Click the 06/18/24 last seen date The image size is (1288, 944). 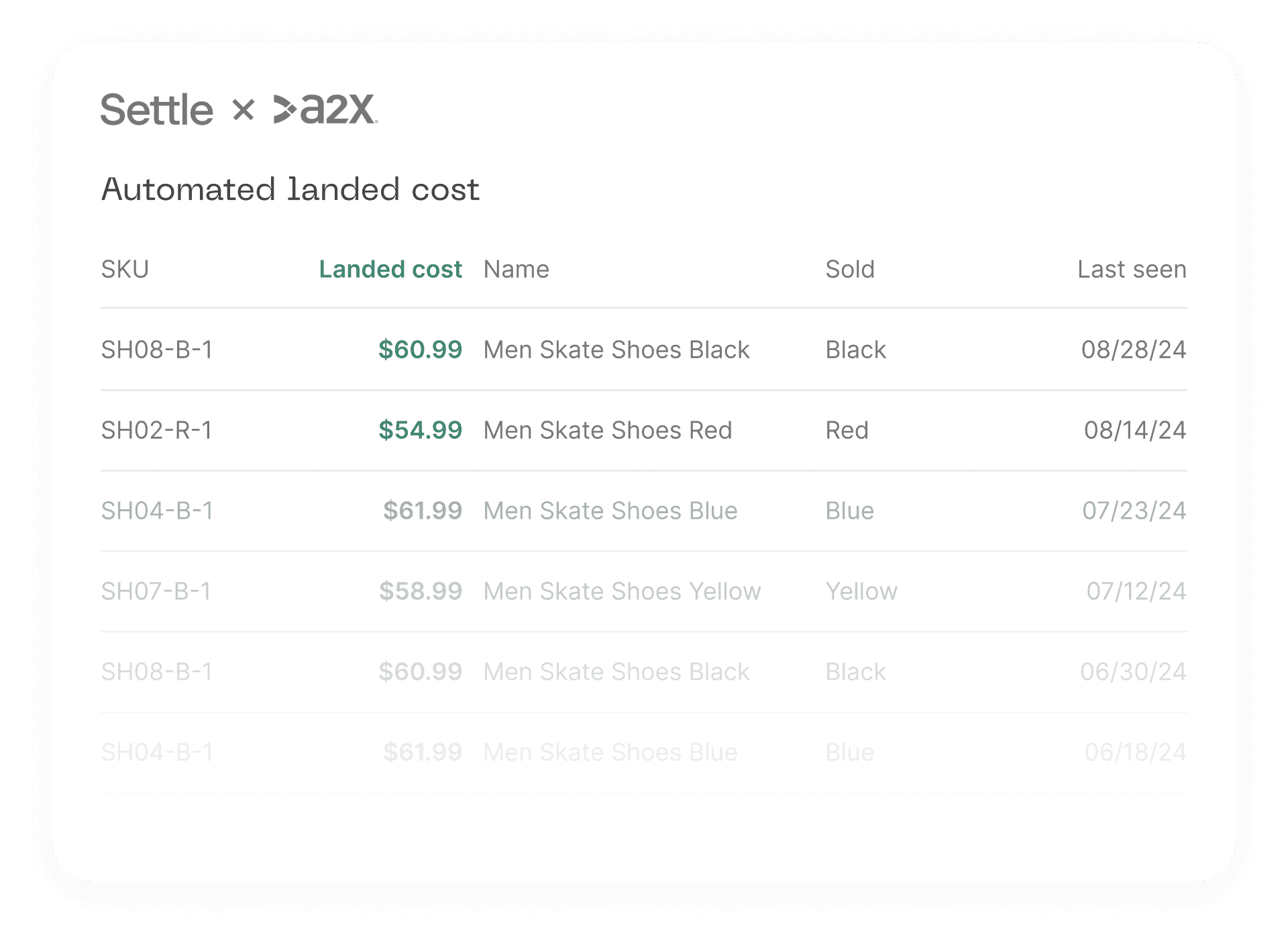click(1134, 752)
